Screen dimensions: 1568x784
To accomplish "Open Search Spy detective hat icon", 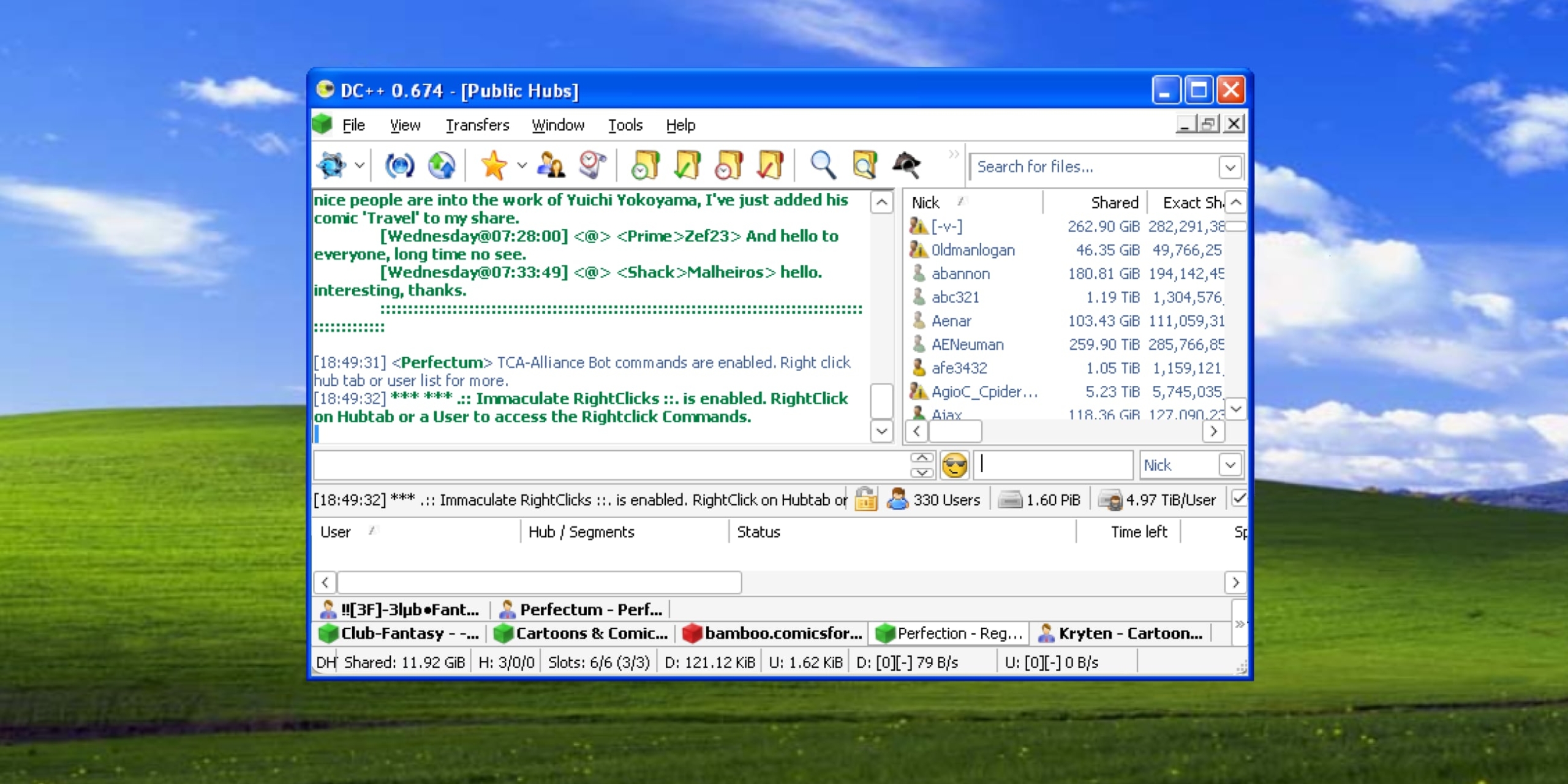I will 907,165.
